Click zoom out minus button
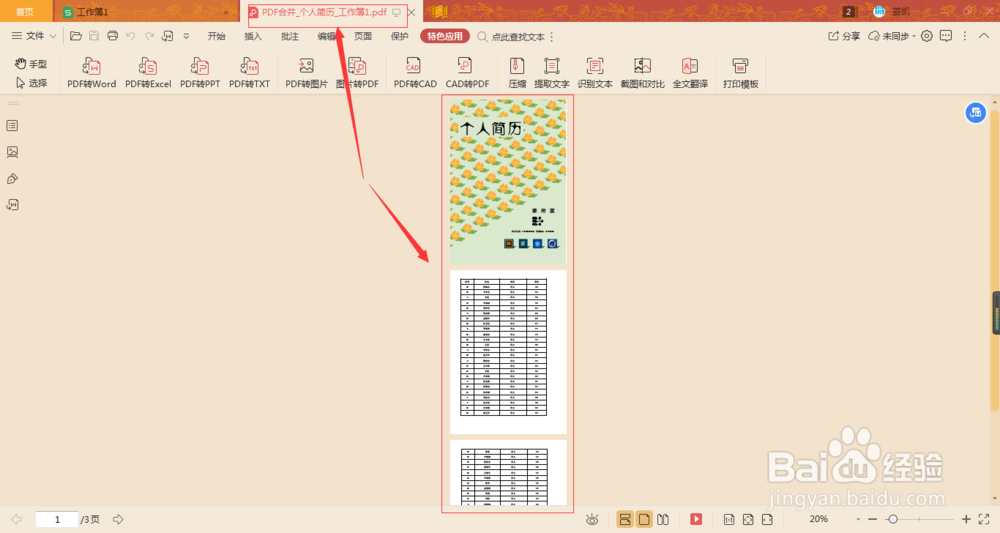This screenshot has width=1000, height=533. coord(872,520)
